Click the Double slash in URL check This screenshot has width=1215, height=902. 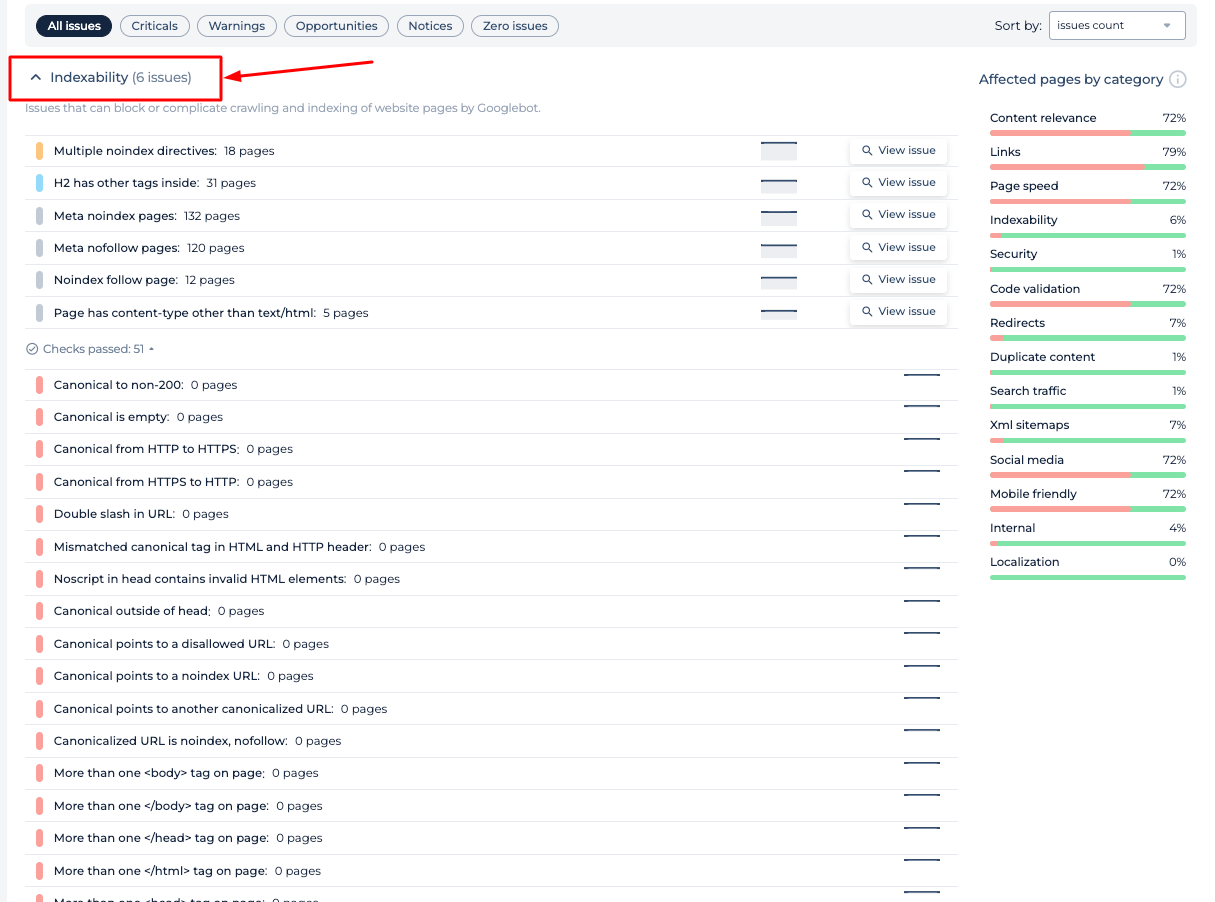point(491,514)
